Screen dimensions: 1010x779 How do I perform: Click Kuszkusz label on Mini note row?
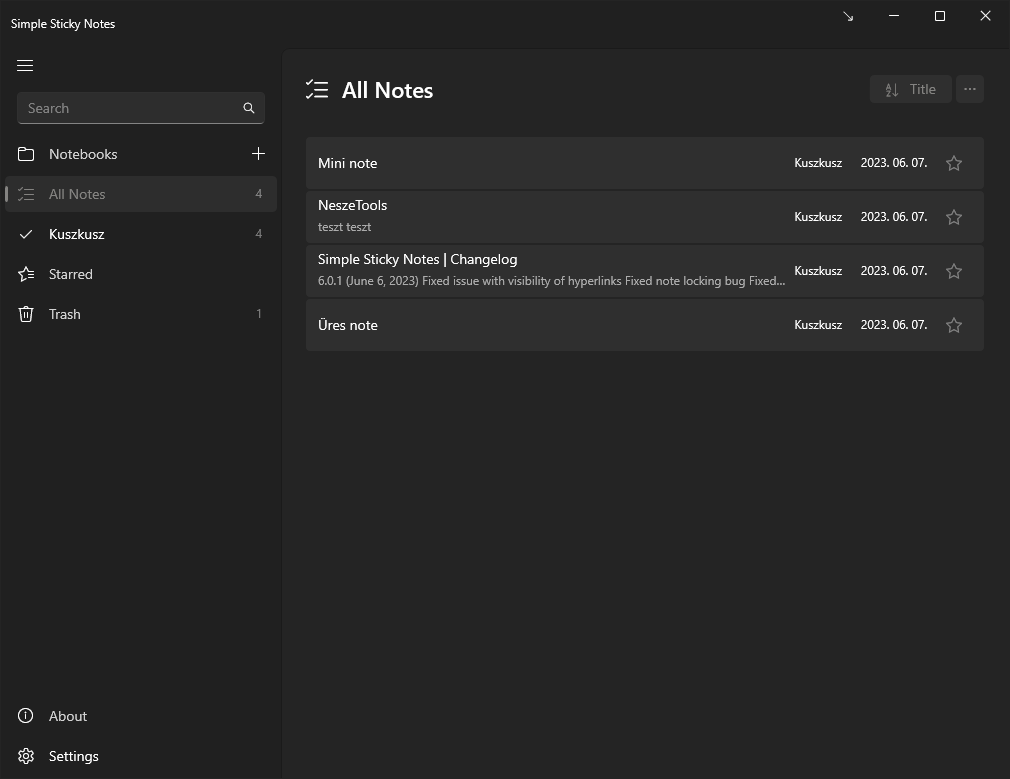[818, 163]
